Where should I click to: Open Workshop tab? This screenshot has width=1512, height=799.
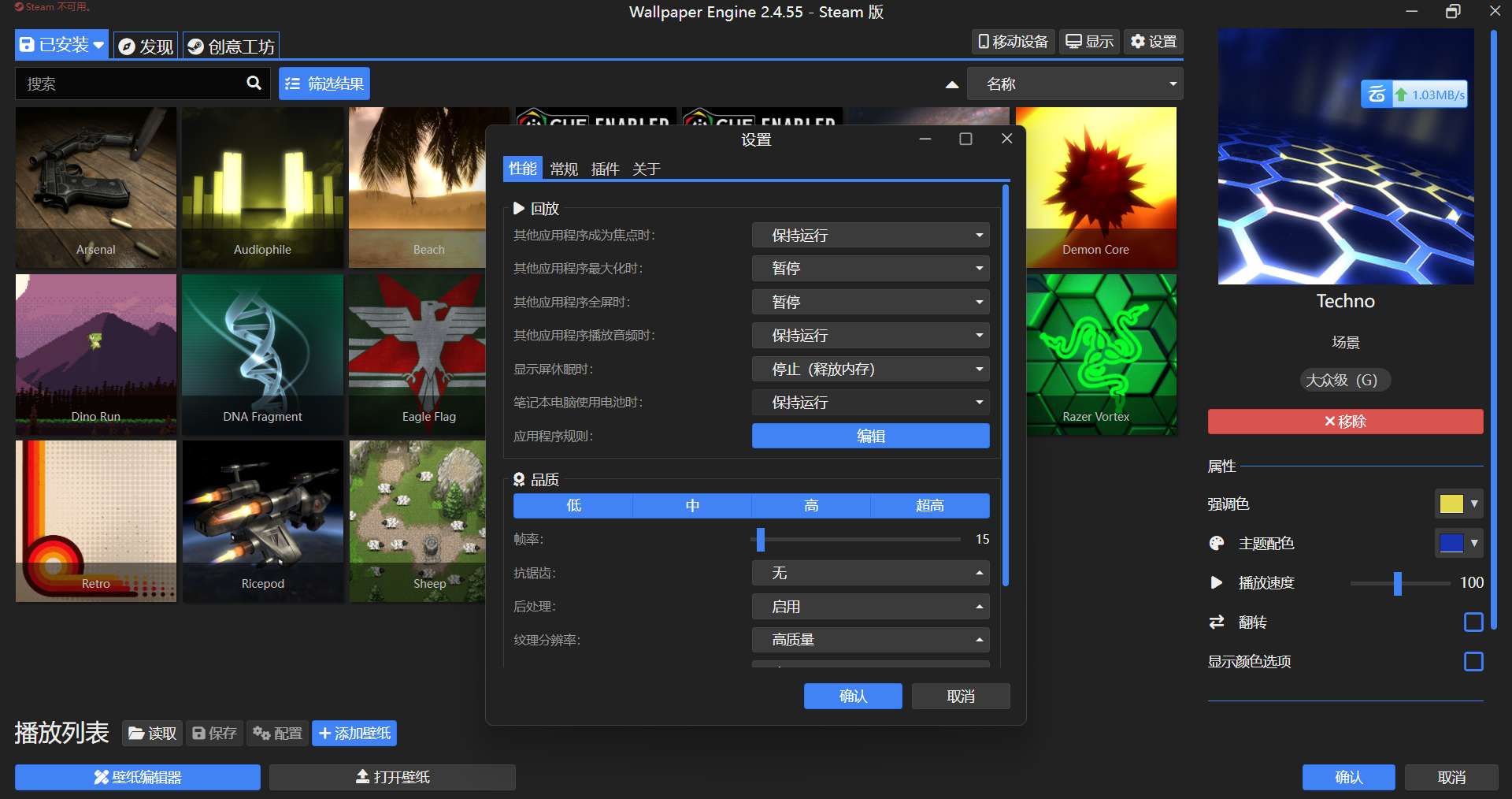[x=232, y=46]
